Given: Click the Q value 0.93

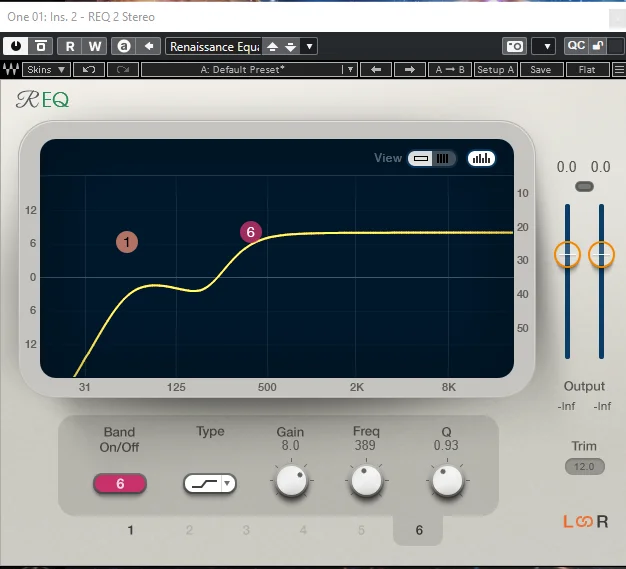Looking at the screenshot, I should [446, 445].
